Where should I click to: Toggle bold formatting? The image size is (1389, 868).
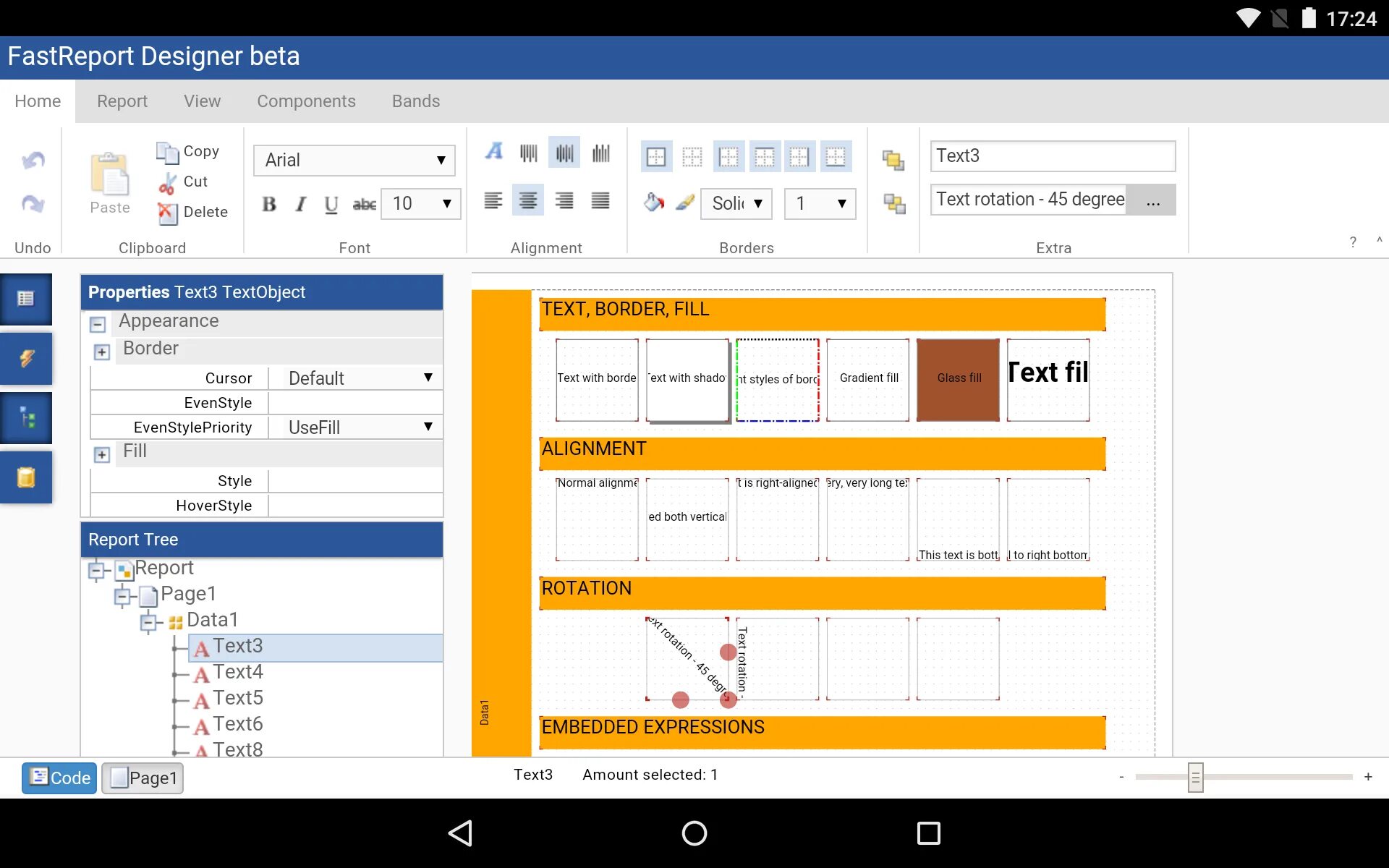coord(269,204)
